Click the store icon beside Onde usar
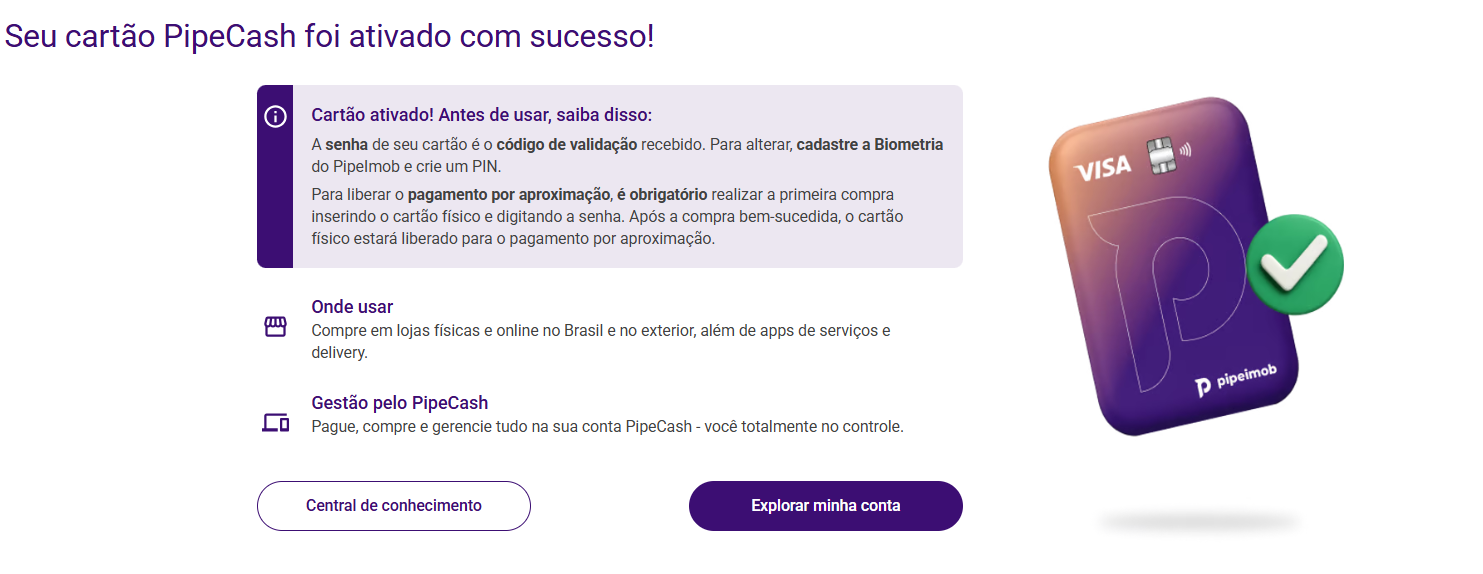1483x574 pixels. 275,327
